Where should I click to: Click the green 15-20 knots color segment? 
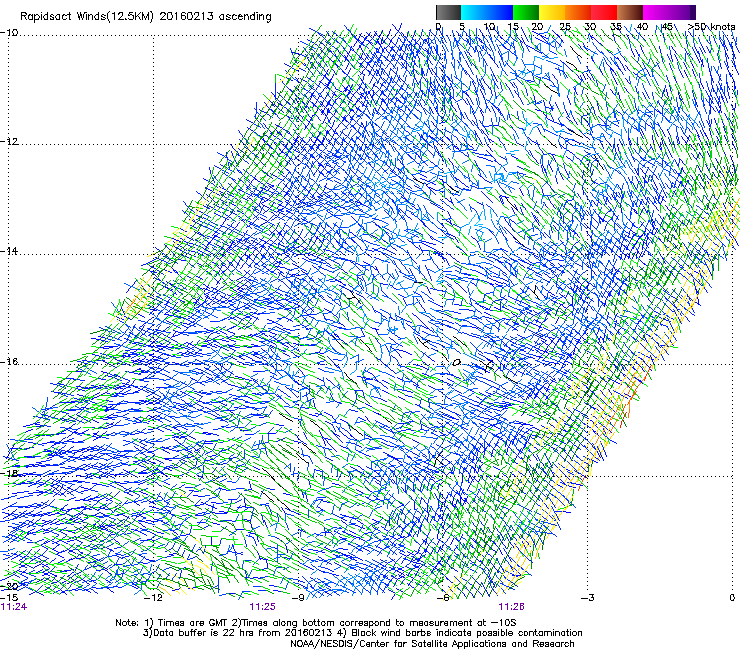(526, 12)
